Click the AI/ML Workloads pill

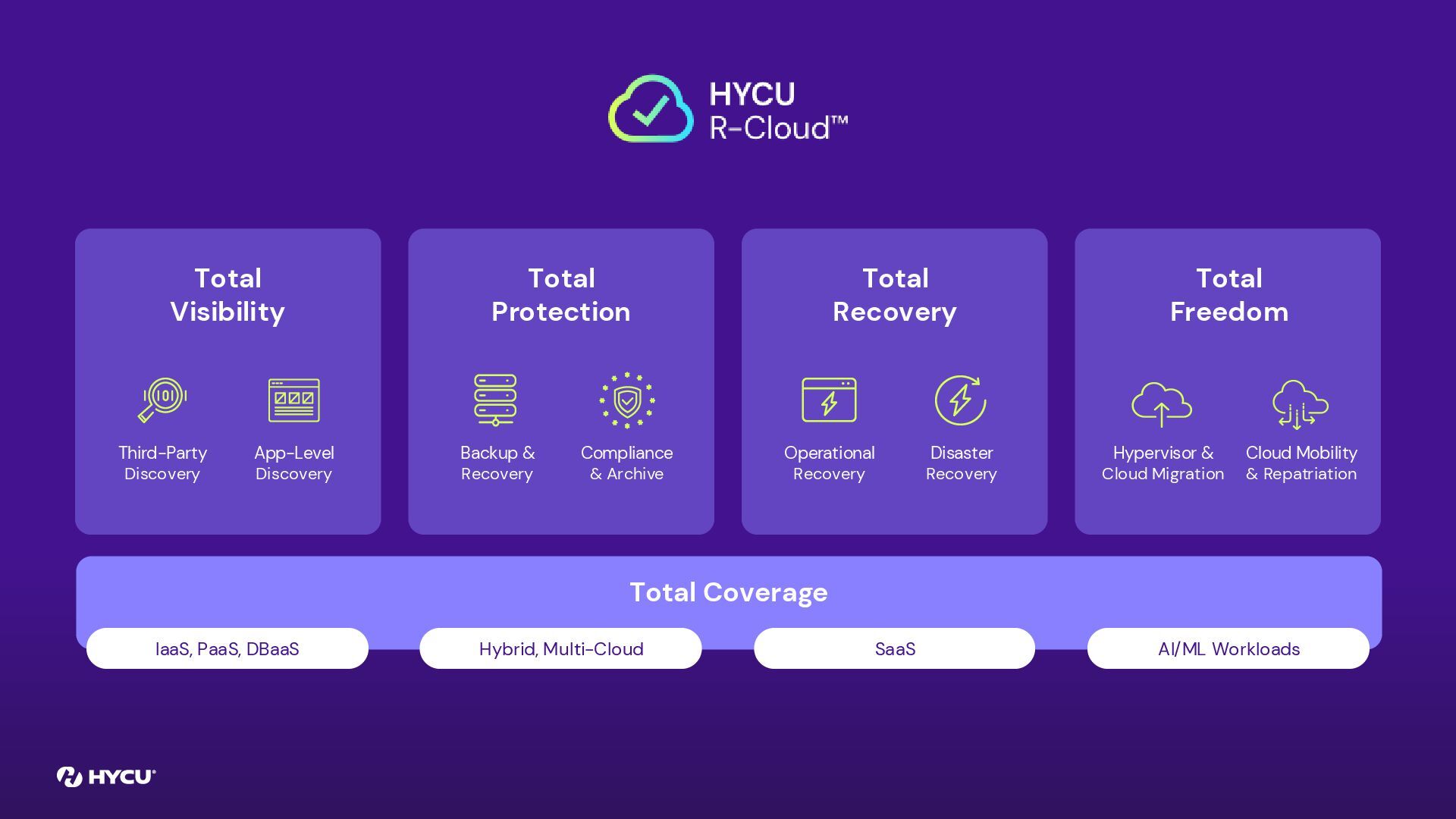click(x=1228, y=649)
